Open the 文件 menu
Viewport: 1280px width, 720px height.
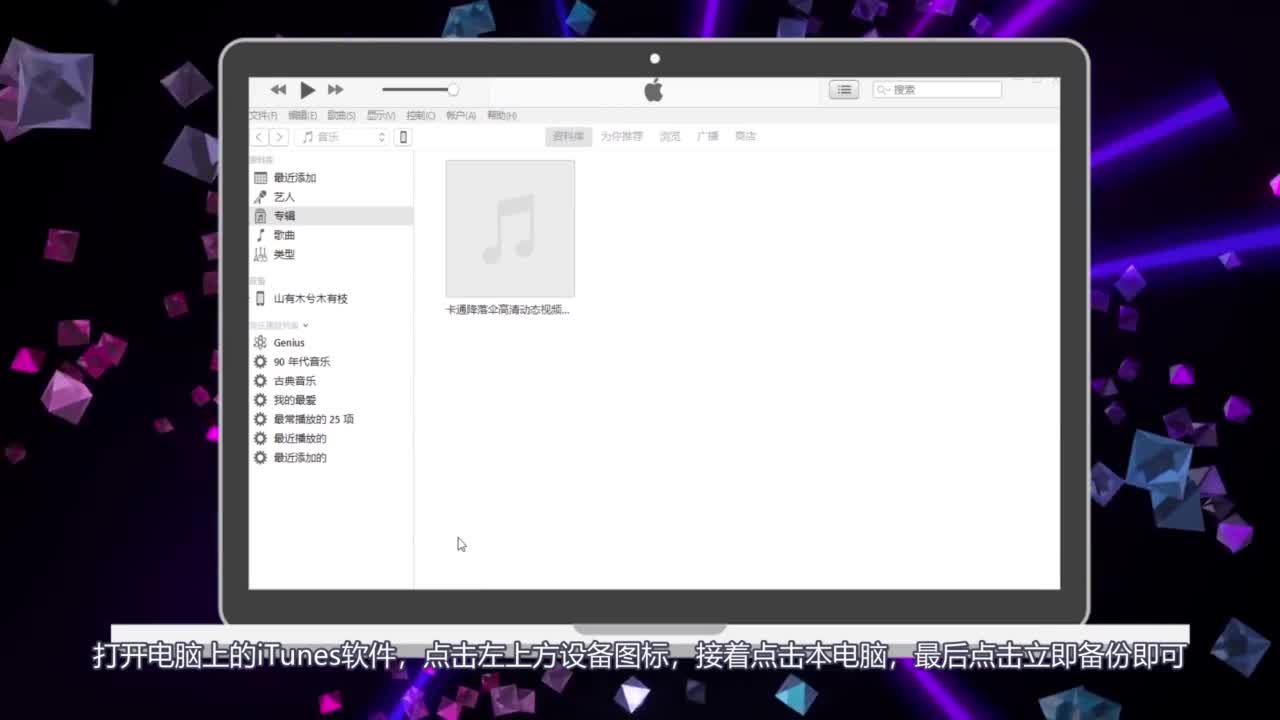pos(262,115)
